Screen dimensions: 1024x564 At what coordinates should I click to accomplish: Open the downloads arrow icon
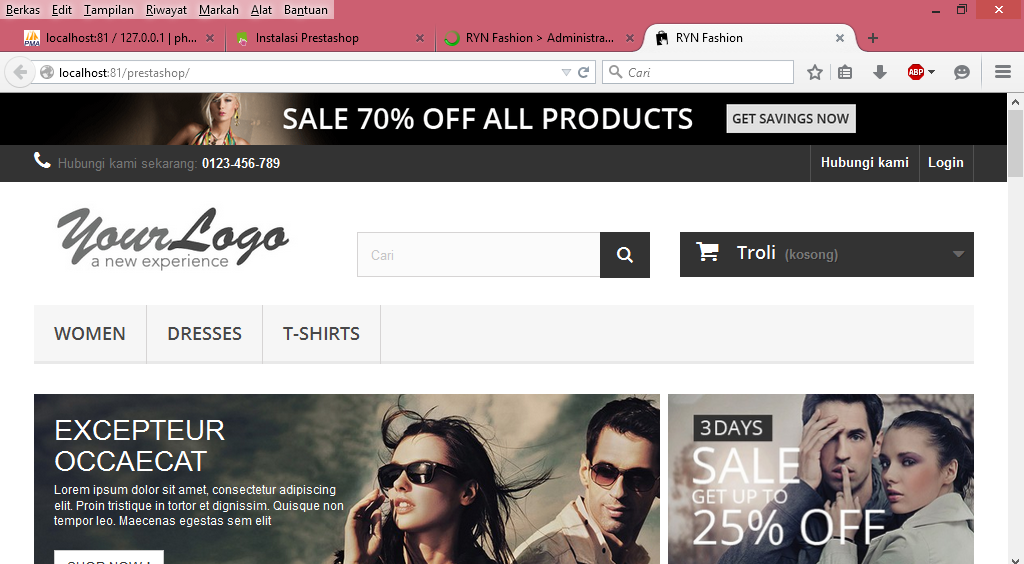click(x=880, y=72)
